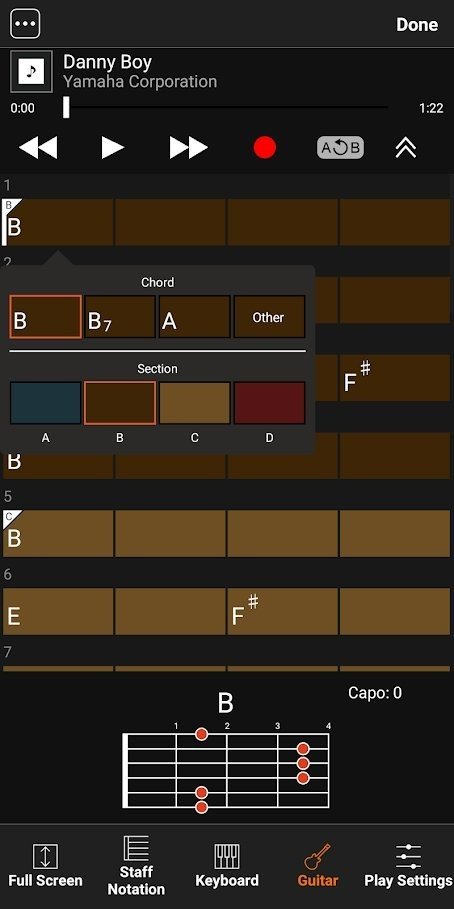Open the Other chord choices
Viewport: 454px width, 909px height.
269,317
